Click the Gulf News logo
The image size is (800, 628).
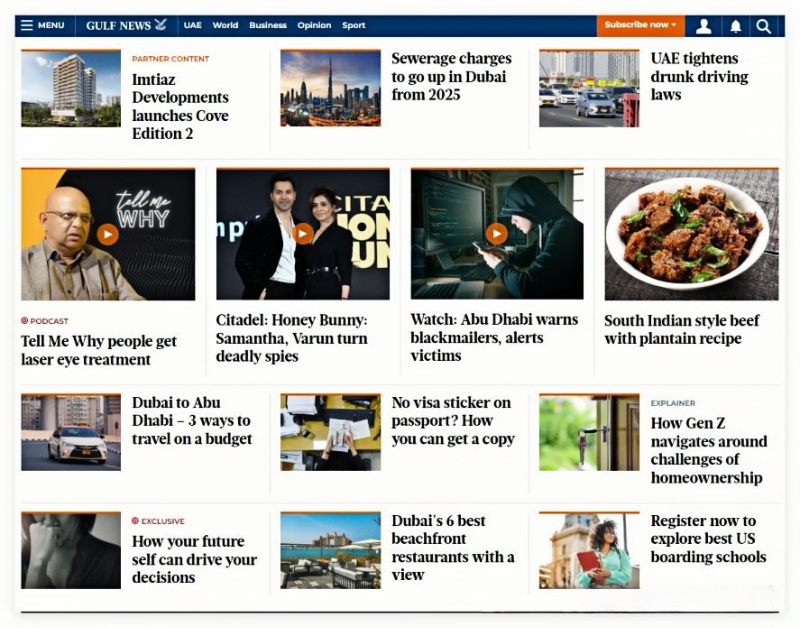click(126, 25)
